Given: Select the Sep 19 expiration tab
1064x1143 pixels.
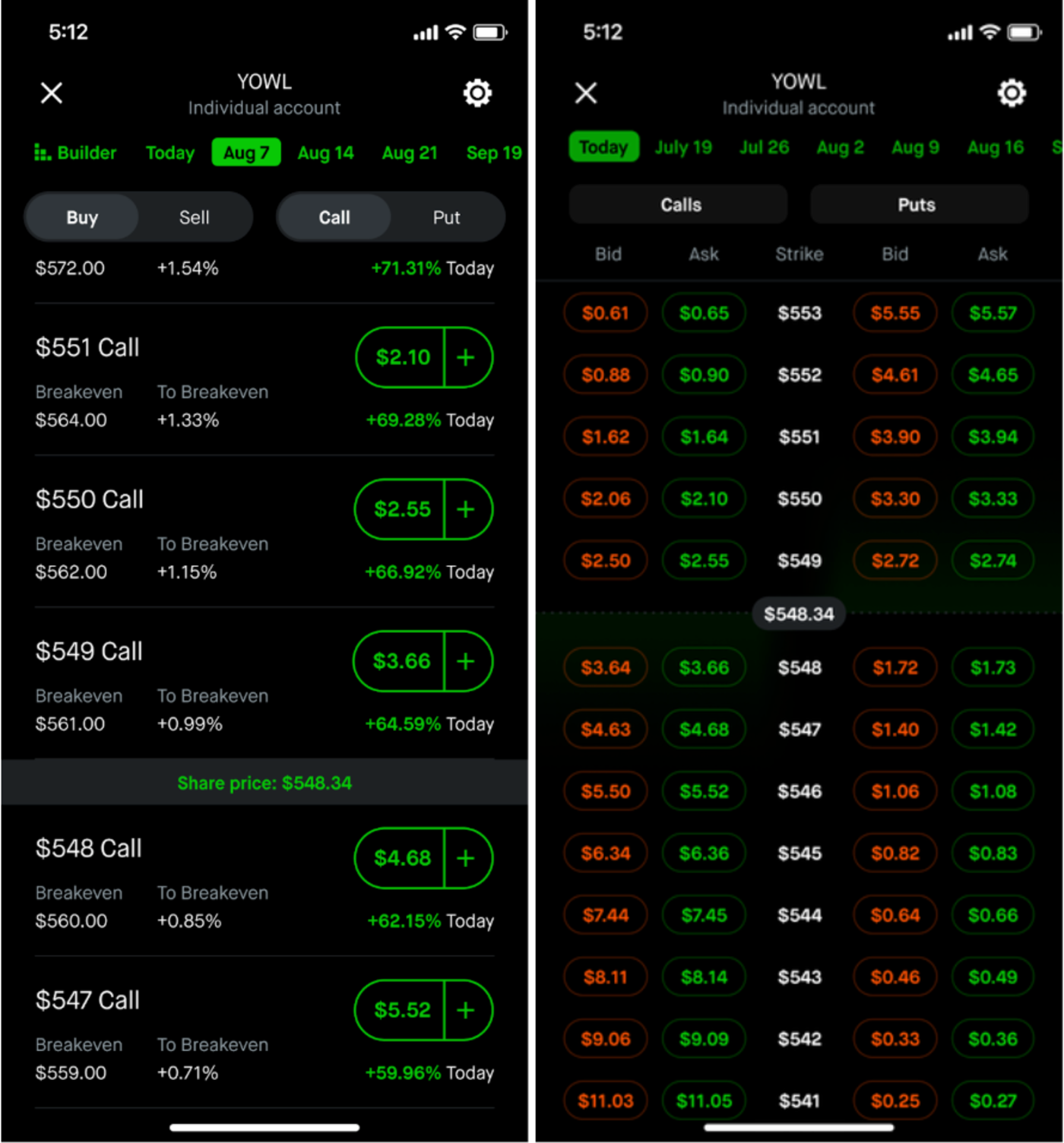Looking at the screenshot, I should [x=493, y=153].
